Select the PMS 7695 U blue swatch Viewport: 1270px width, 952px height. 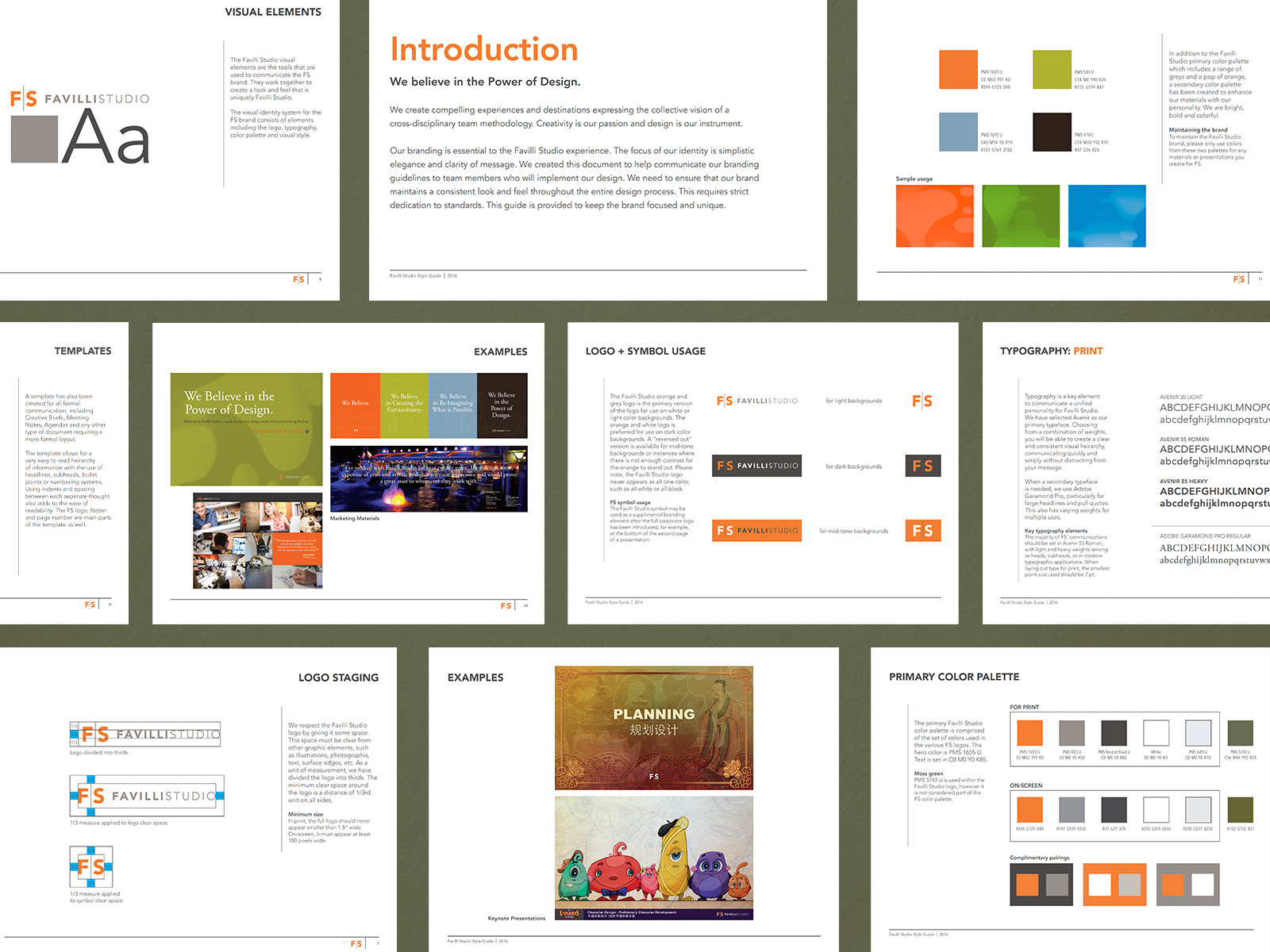pos(958,132)
